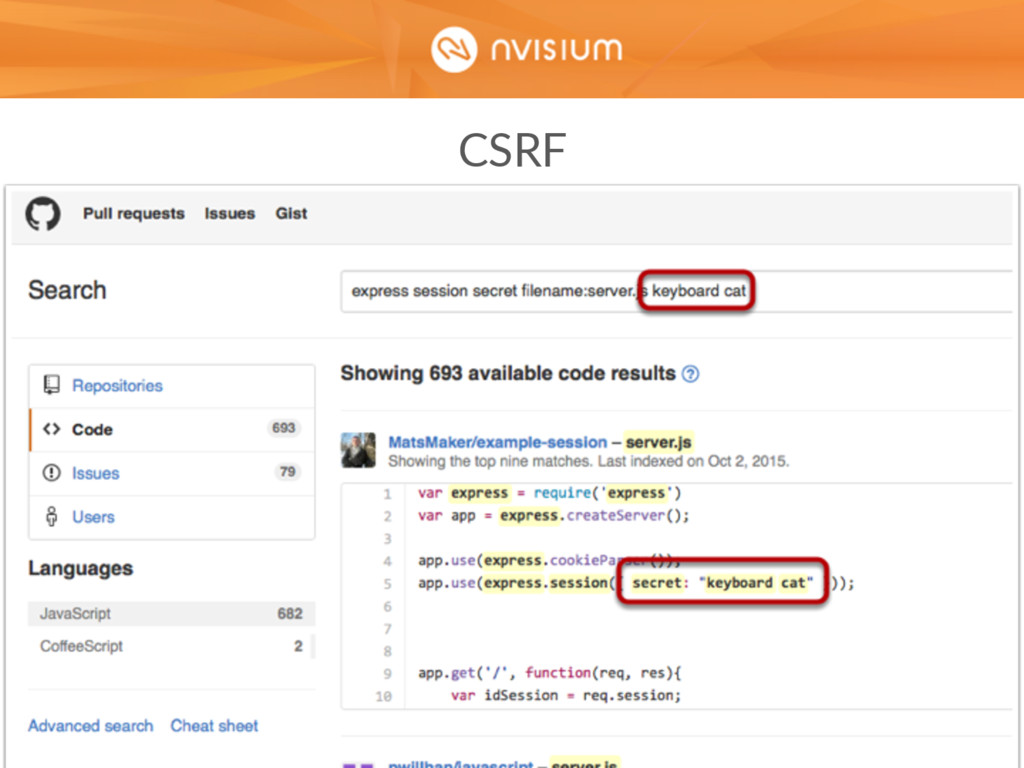Filter by JavaScript language
The width and height of the screenshot is (1024, 768).
tap(171, 614)
